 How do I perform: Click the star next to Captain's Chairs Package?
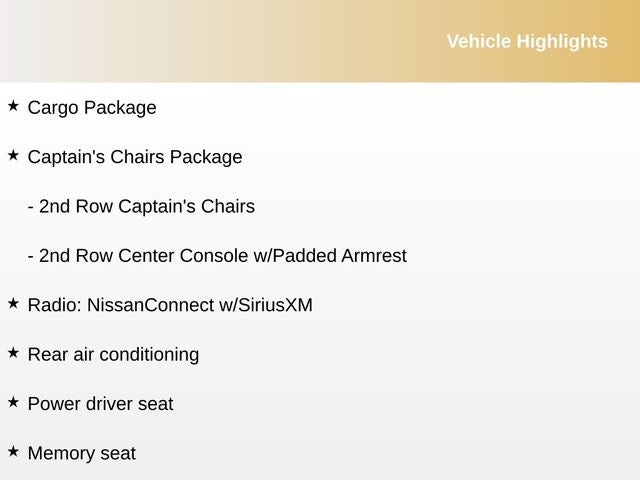tap(13, 155)
